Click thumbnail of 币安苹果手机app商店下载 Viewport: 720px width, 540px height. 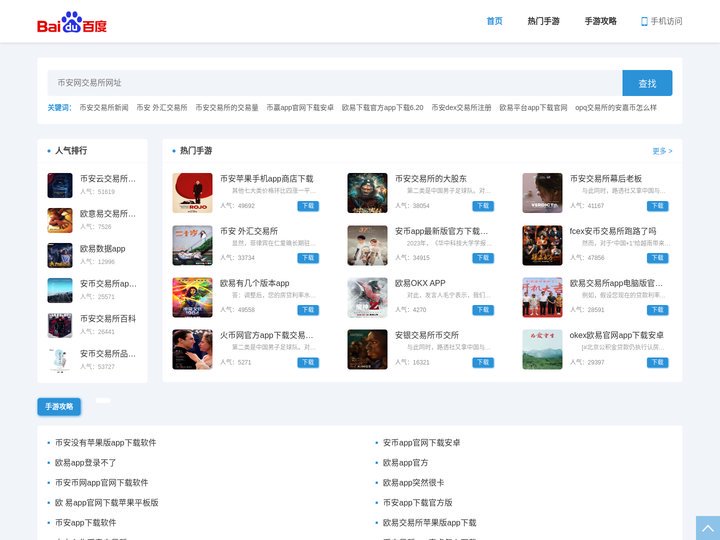(x=192, y=193)
